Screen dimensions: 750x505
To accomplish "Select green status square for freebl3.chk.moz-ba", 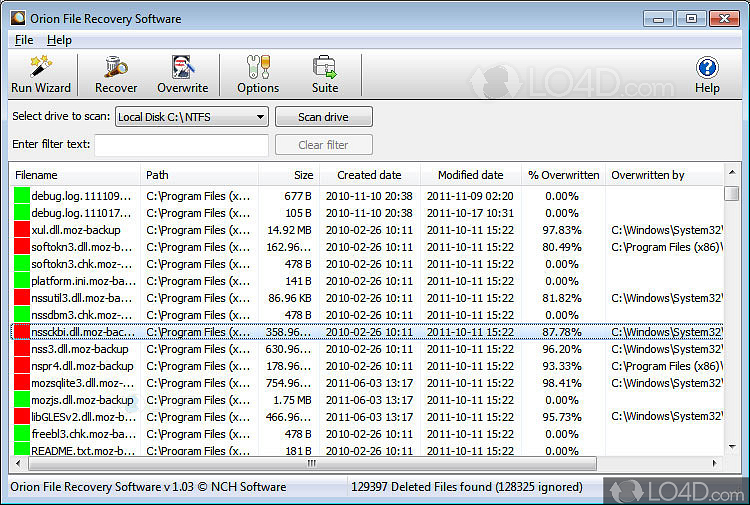I will point(22,434).
